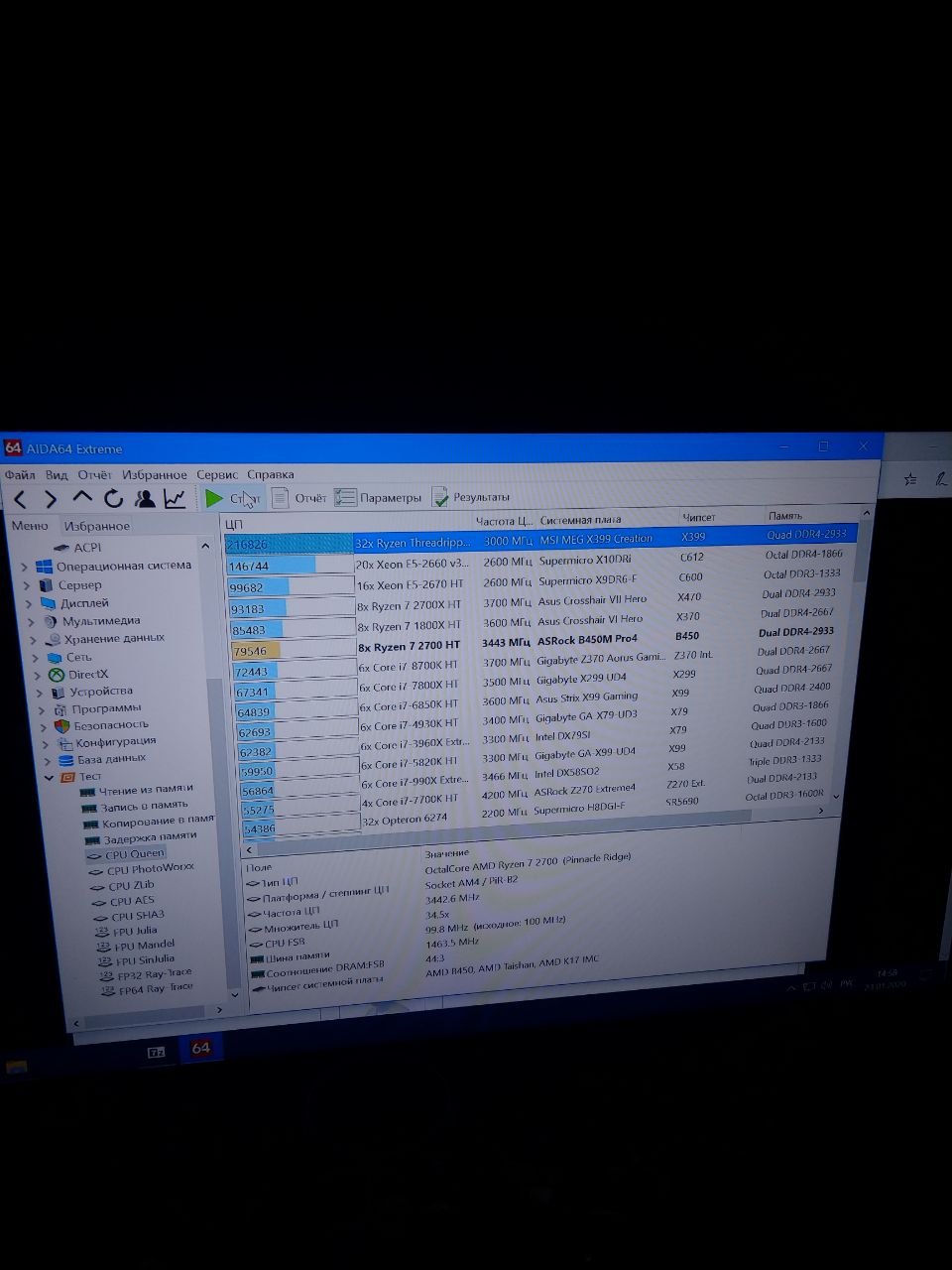Select the 32x Ryzen Threadripper result row
The height and width of the screenshot is (1270, 952).
[539, 540]
